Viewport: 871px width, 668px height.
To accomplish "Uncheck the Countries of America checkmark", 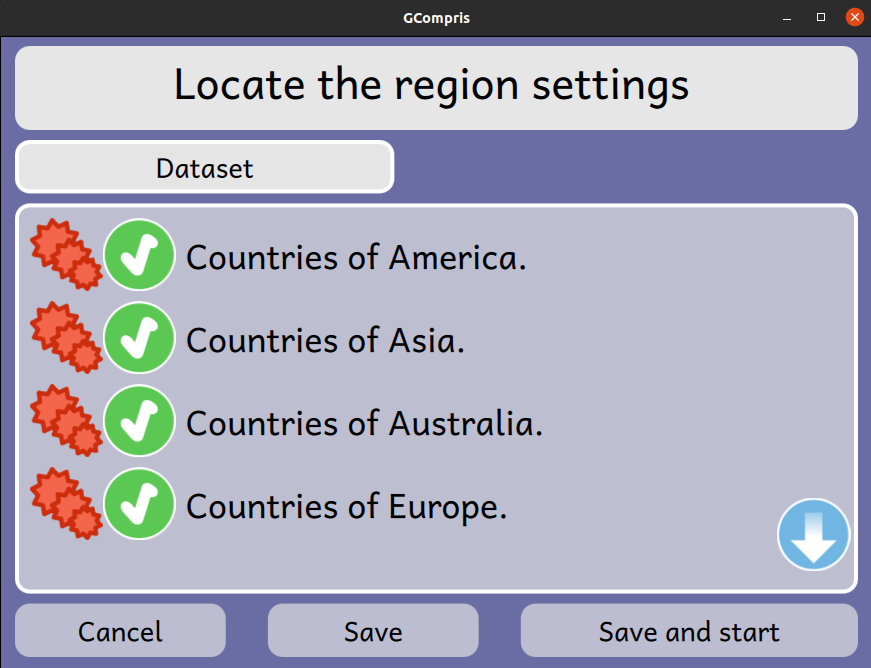I will 139,254.
